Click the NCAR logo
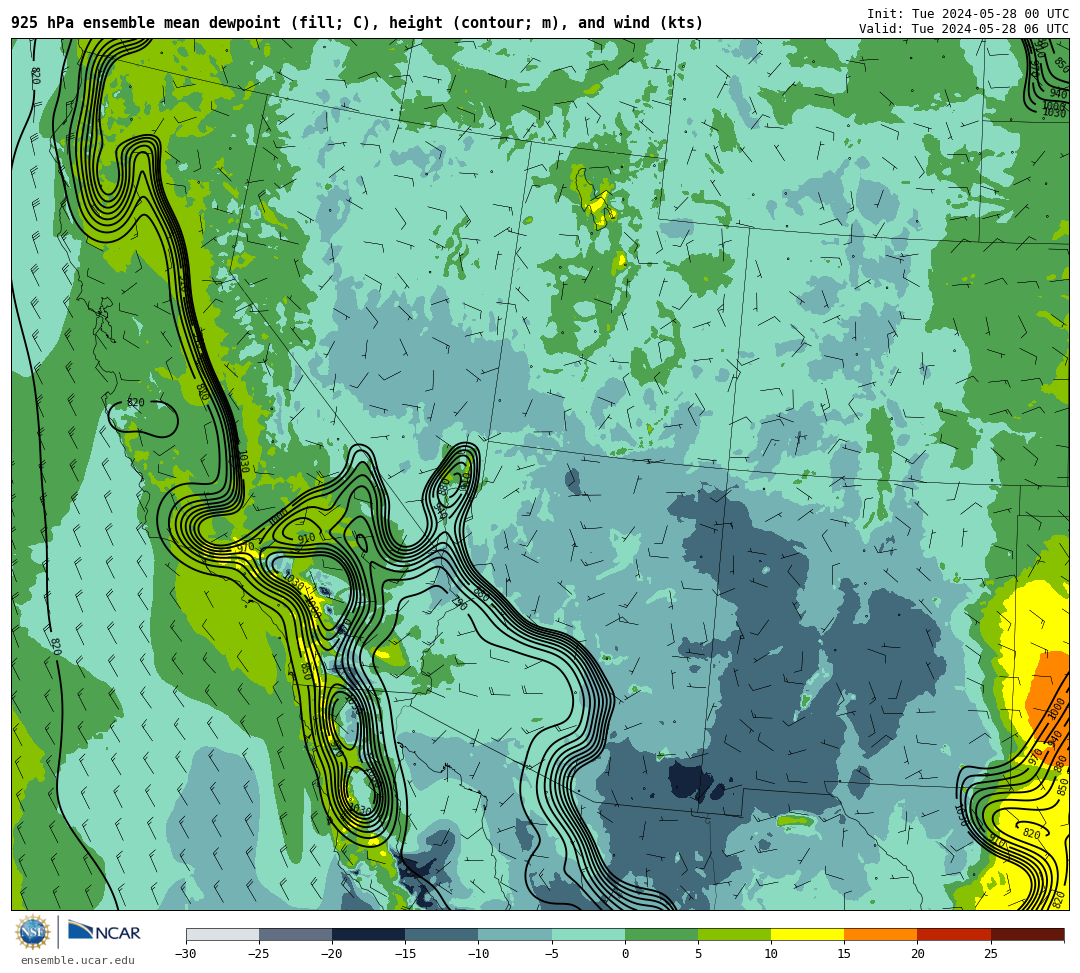Image resolution: width=1080 pixels, height=973 pixels. click(104, 931)
